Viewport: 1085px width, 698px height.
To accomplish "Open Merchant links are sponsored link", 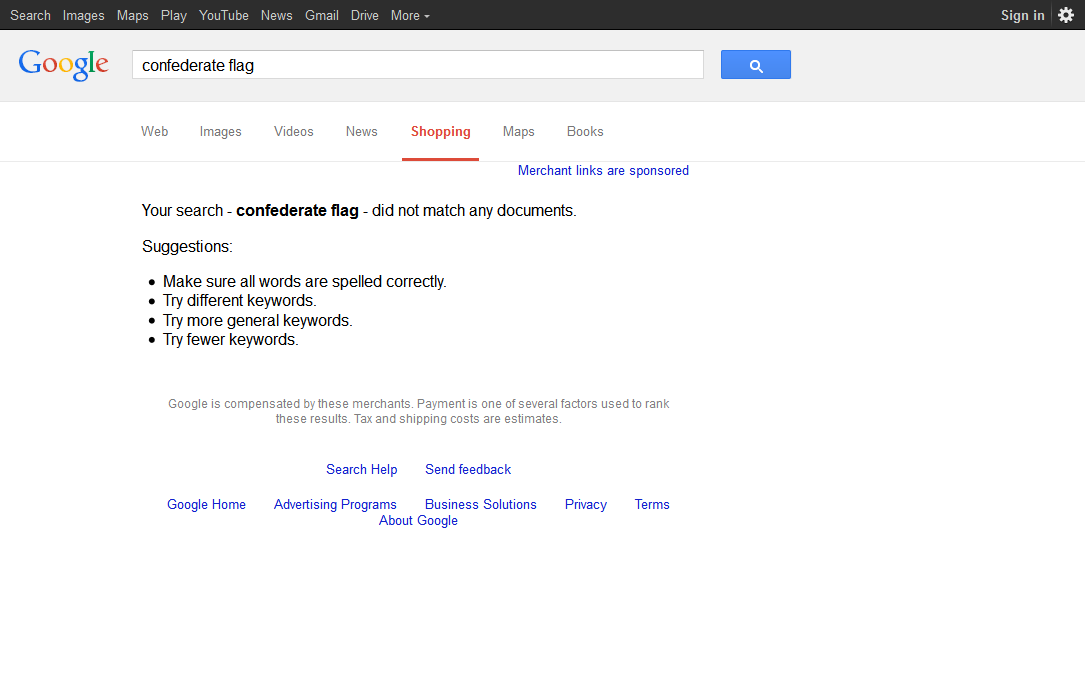I will [603, 171].
